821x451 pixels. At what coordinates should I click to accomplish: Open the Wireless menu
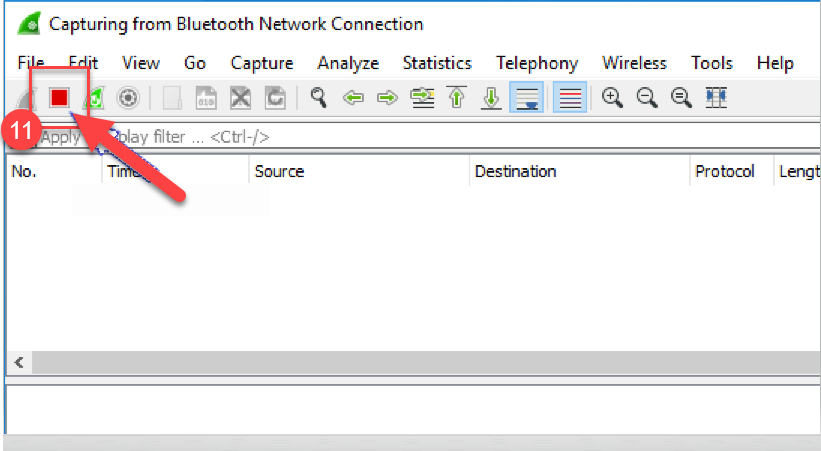[635, 63]
